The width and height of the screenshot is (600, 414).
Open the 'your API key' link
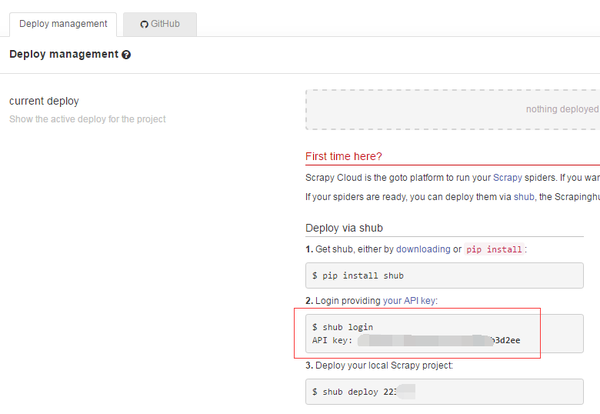coord(409,300)
